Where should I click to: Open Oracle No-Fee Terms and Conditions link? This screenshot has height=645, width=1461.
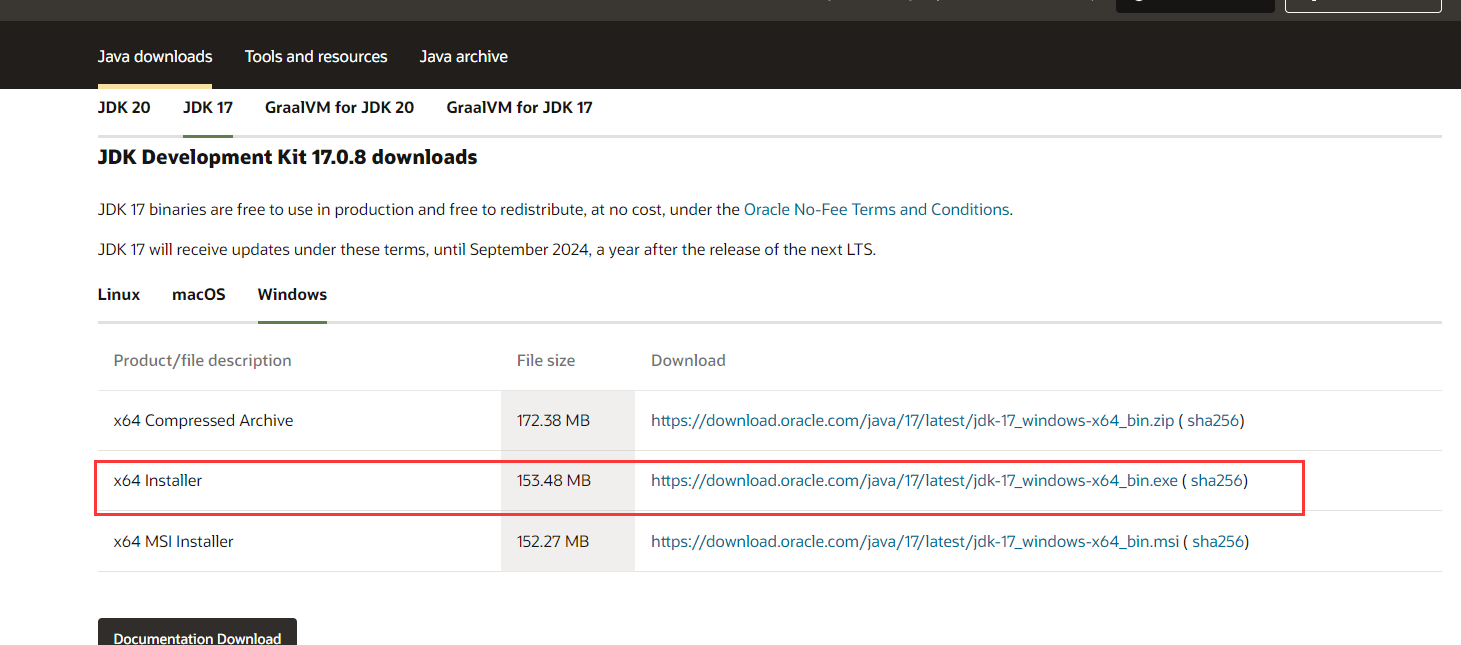point(876,210)
